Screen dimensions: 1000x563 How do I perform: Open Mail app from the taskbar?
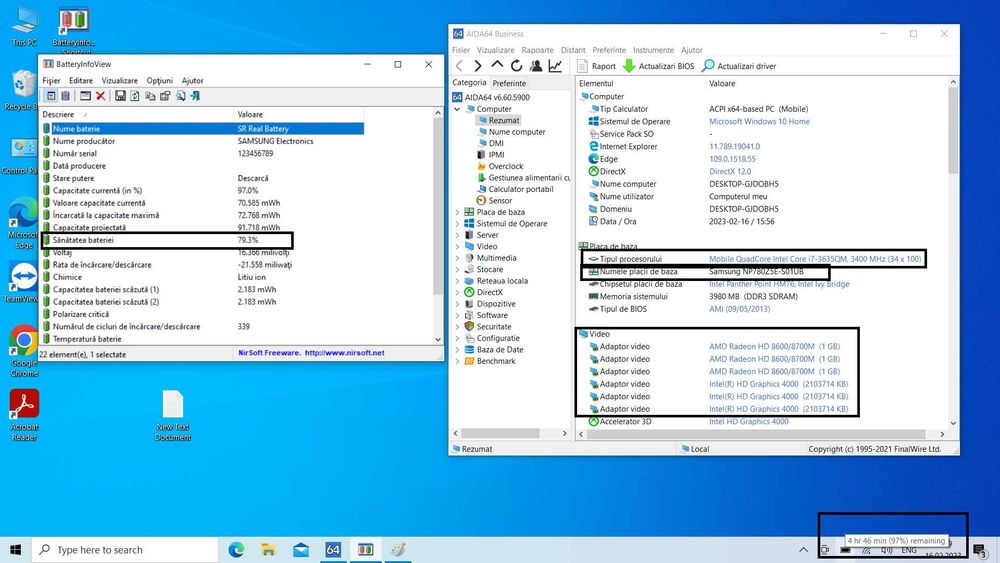click(301, 550)
